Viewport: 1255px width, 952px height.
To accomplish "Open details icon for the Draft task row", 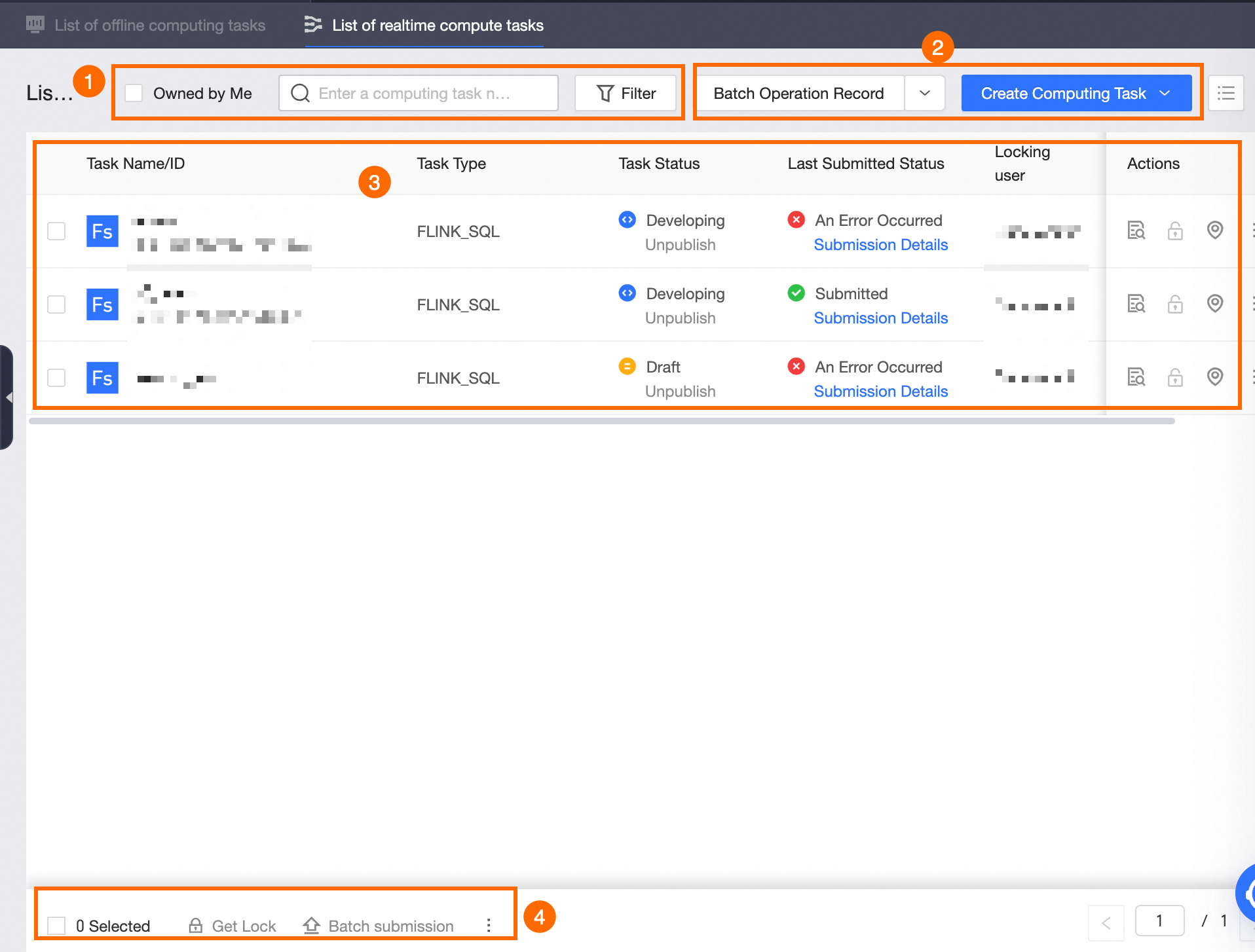I will [1136, 377].
